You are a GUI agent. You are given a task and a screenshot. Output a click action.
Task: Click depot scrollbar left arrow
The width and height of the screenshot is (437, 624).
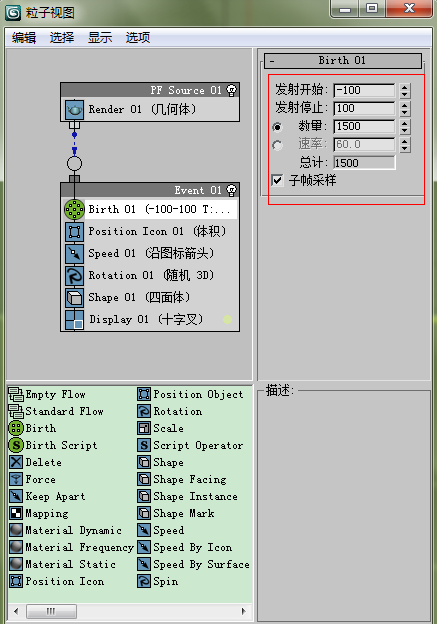click(x=16, y=611)
